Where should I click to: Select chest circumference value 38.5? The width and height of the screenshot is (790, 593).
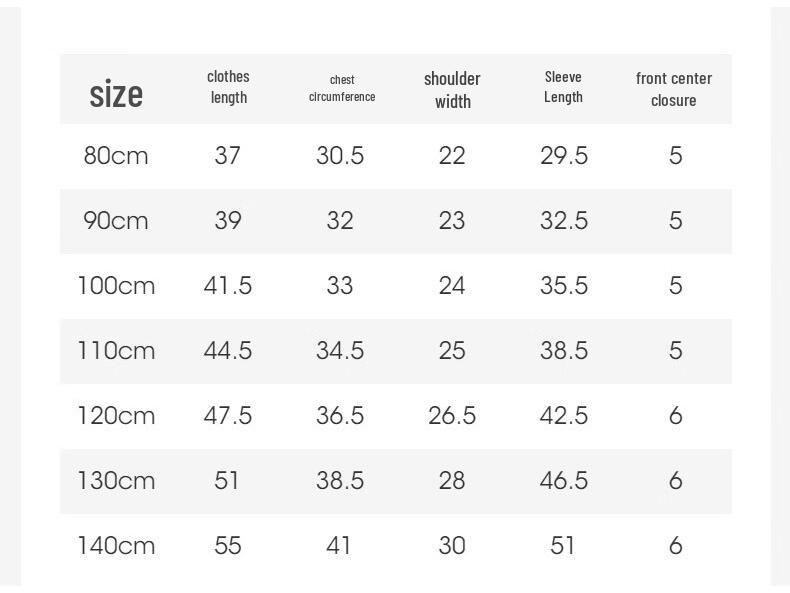(340, 481)
